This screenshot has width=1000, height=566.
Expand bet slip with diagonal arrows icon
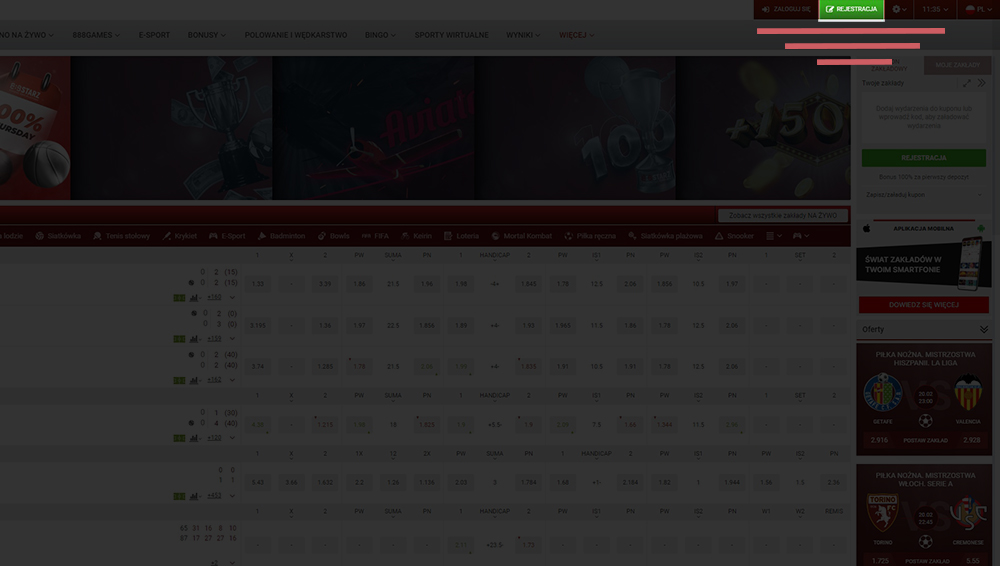pos(967,83)
